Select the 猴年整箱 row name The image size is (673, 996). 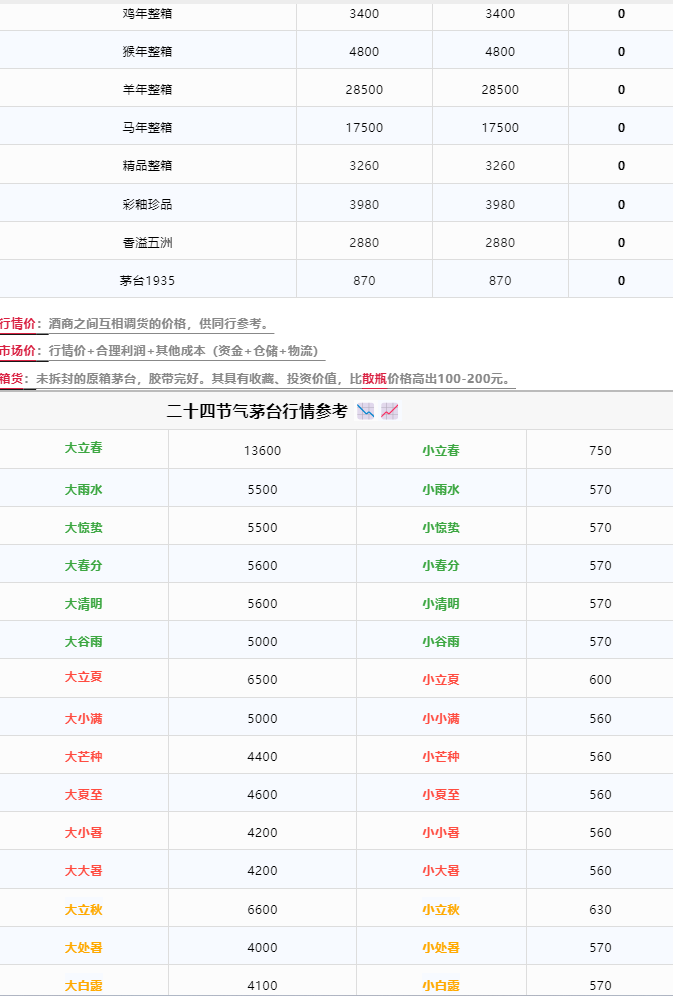(147, 51)
